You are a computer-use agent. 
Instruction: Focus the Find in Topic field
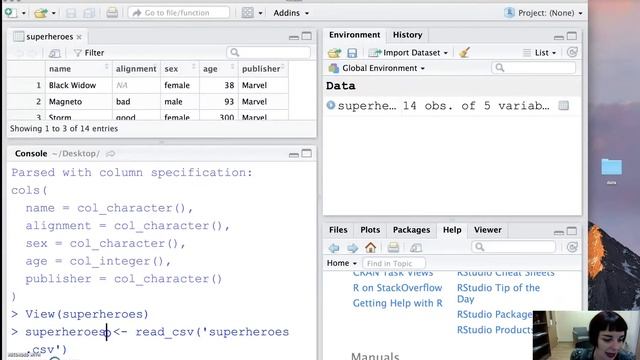(393, 263)
